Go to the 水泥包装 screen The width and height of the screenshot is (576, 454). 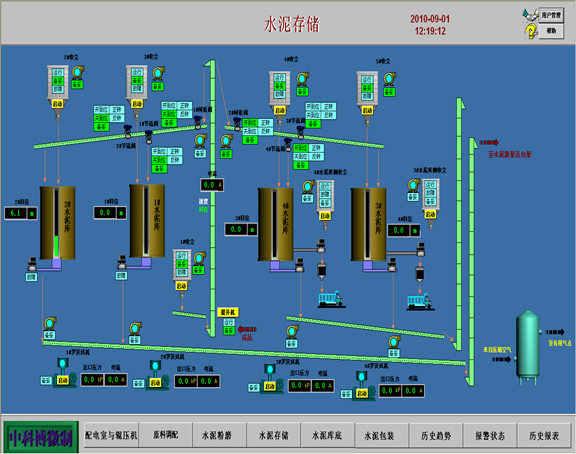[379, 436]
